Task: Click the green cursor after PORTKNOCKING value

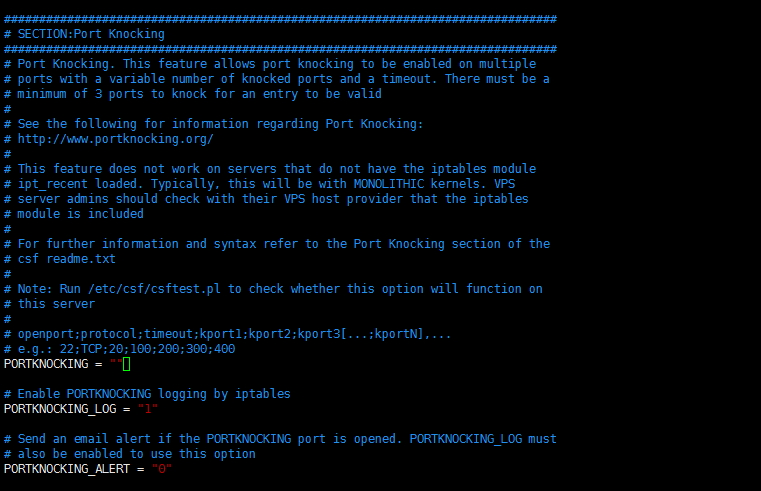Action: [126, 364]
